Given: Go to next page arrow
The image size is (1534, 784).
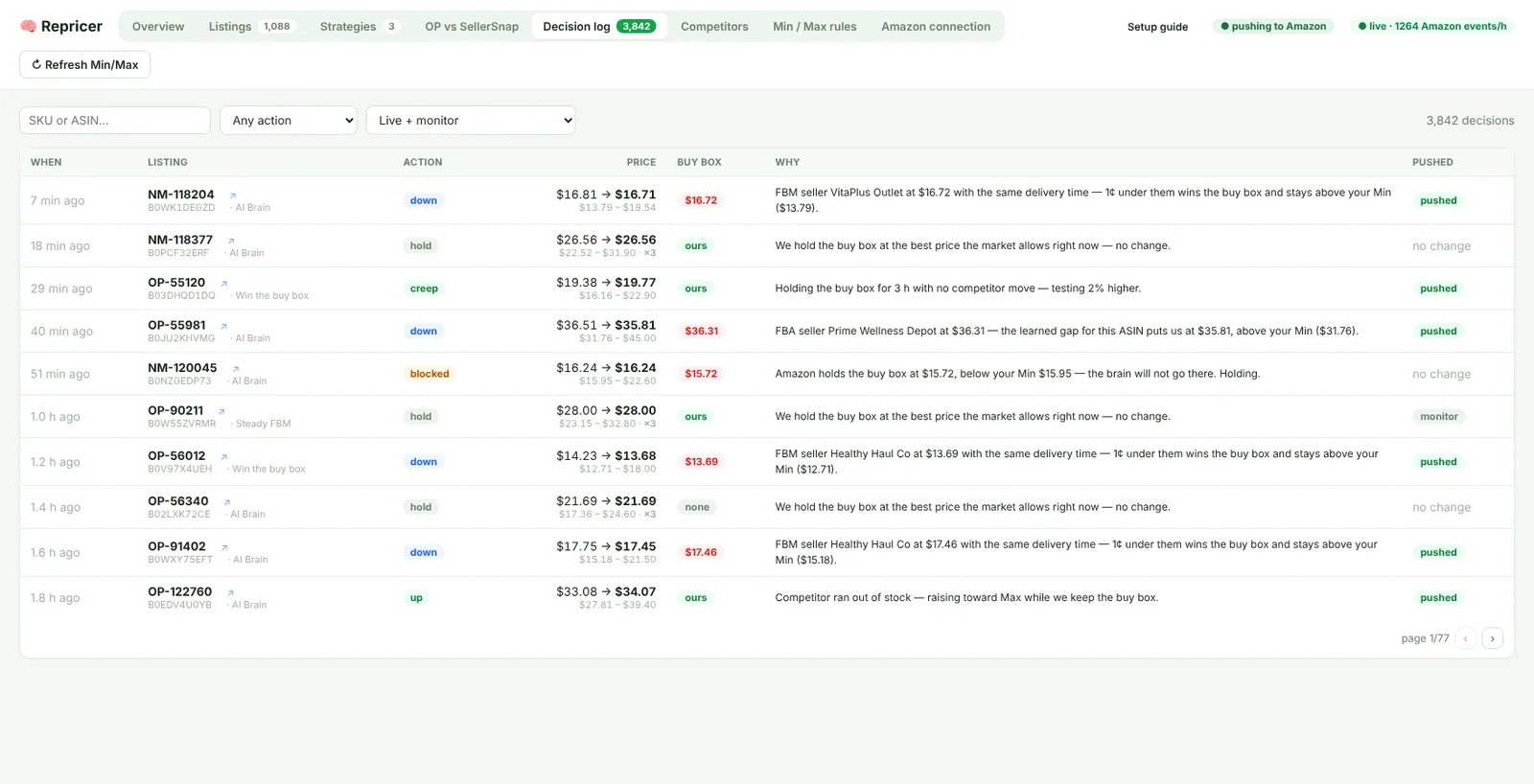Looking at the screenshot, I should [x=1492, y=638].
